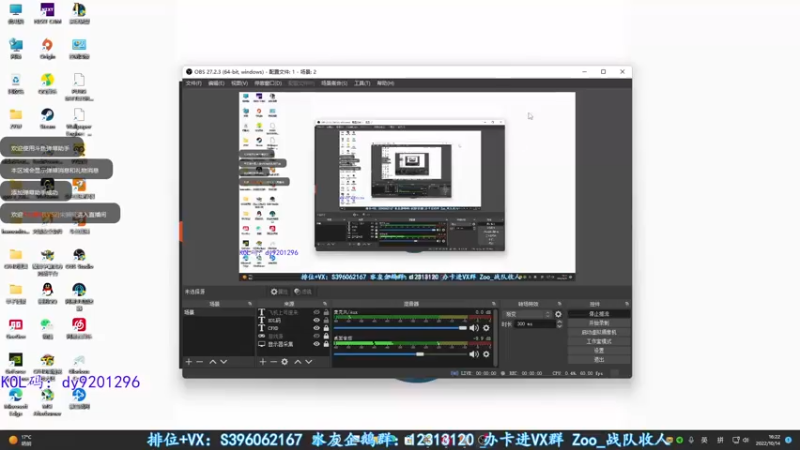This screenshot has width=800, height=450.
Task: Open the 文件(F) menu
Action: pos(193,83)
